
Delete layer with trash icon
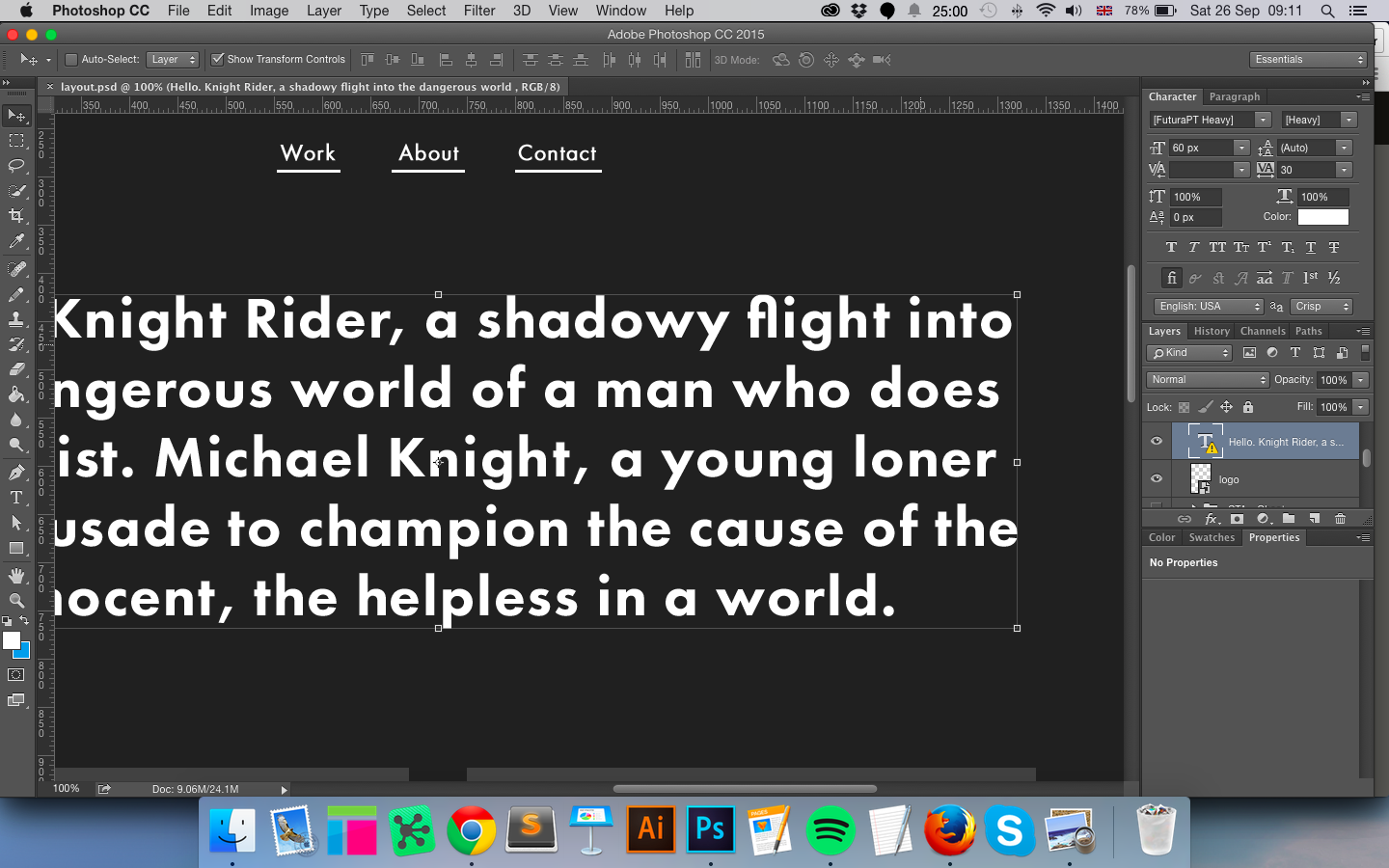[x=1340, y=519]
